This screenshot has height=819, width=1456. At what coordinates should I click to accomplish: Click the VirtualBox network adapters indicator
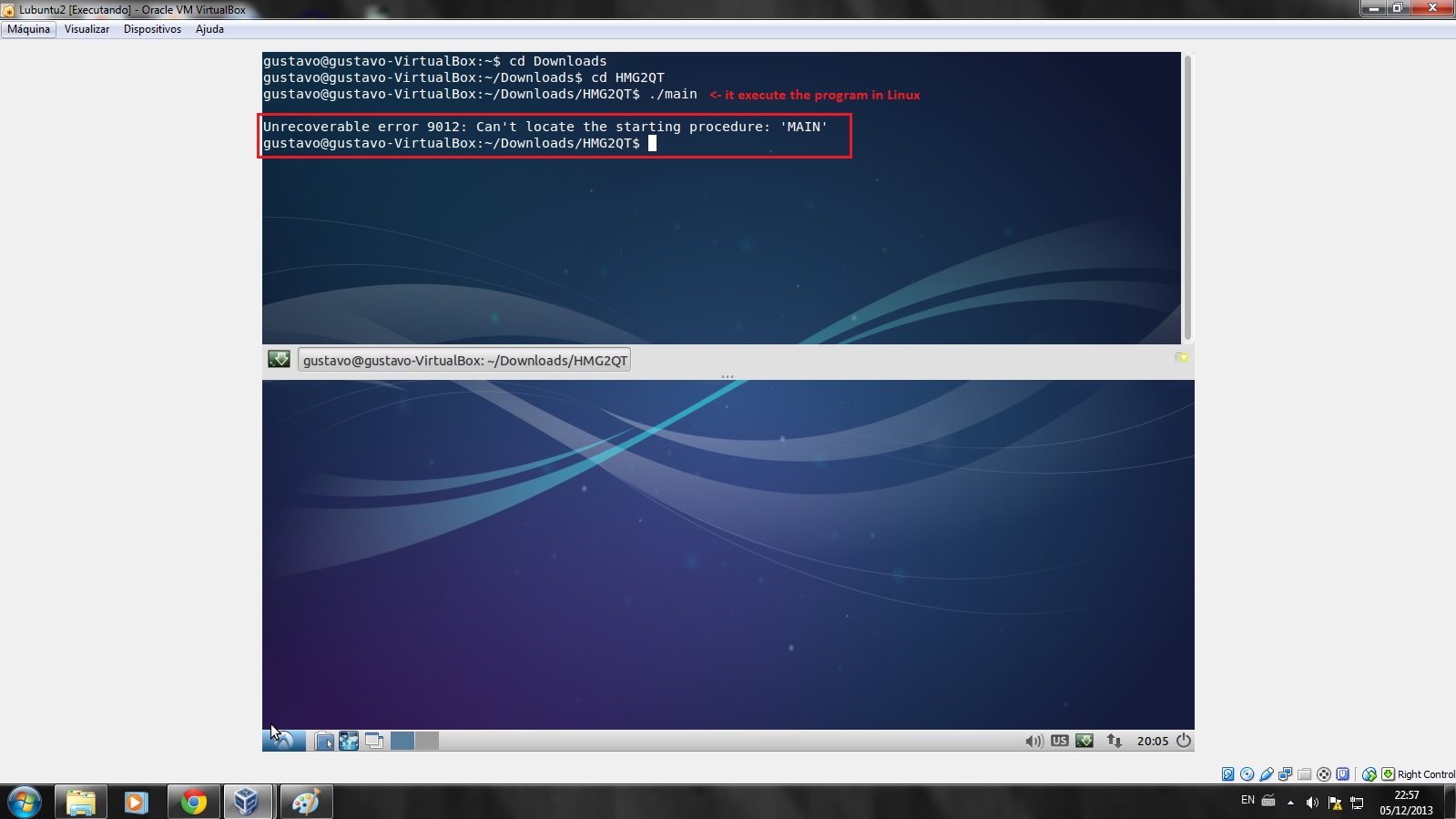(x=1285, y=774)
